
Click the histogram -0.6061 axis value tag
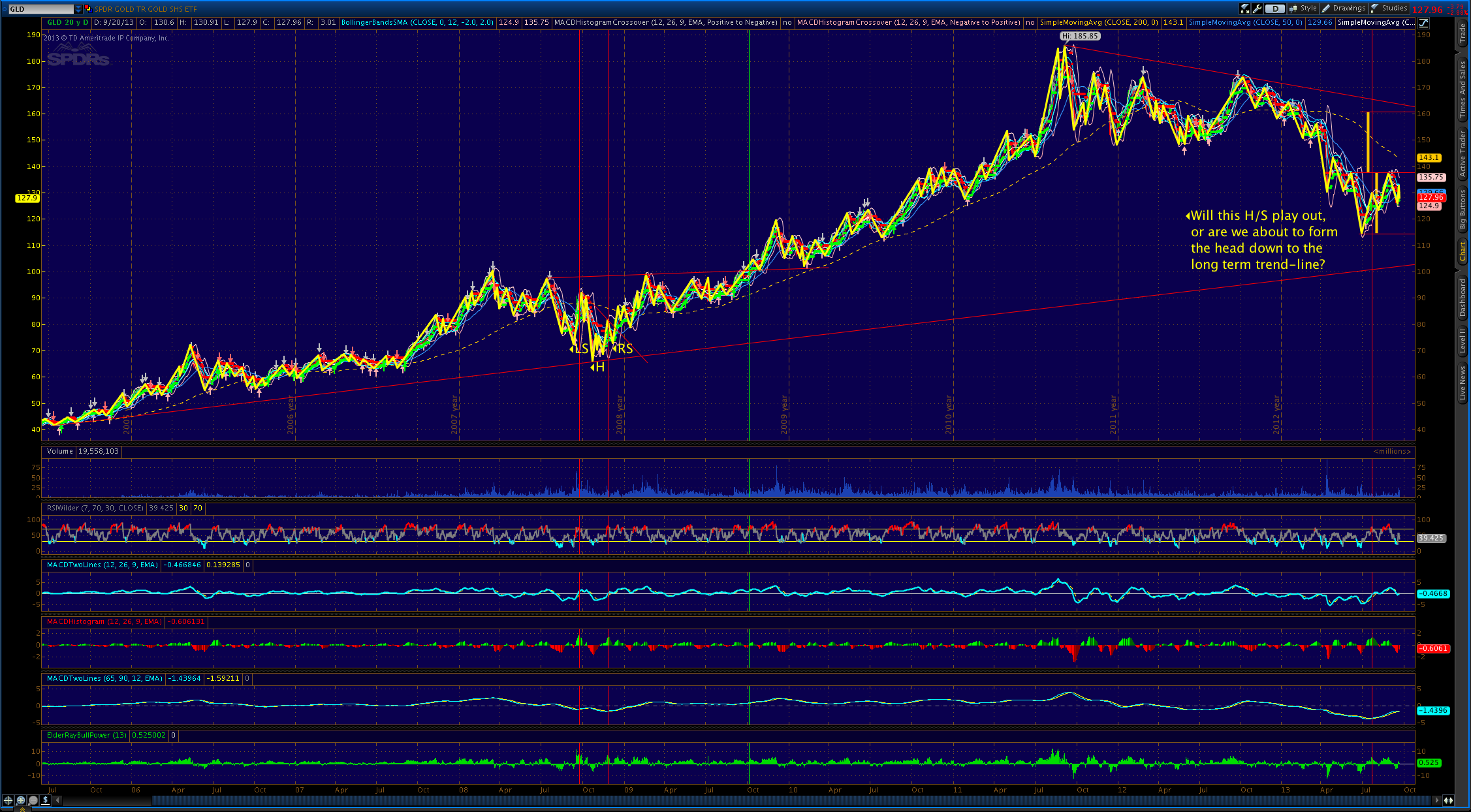[1433, 649]
